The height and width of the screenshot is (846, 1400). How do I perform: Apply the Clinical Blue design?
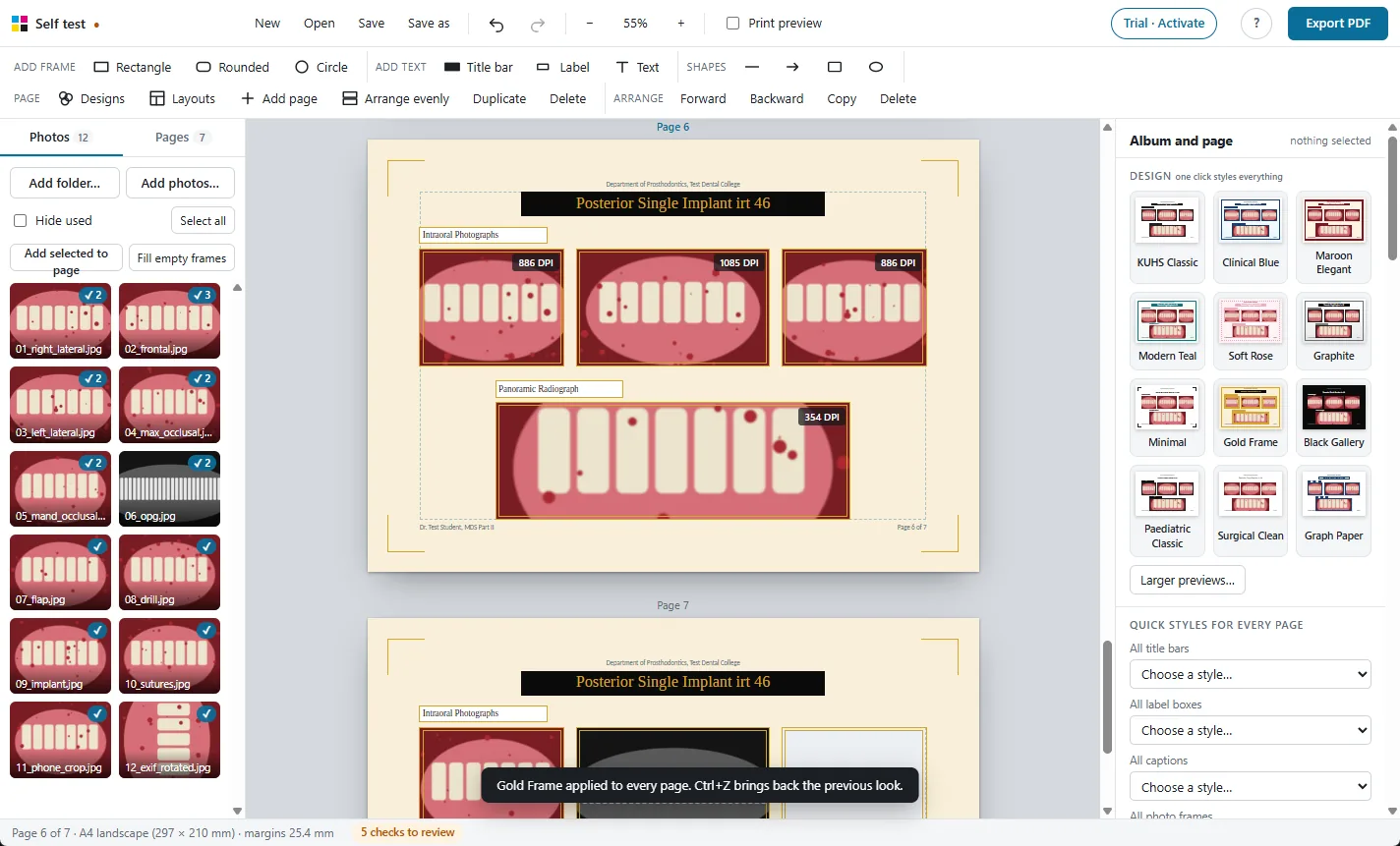pyautogui.click(x=1251, y=236)
